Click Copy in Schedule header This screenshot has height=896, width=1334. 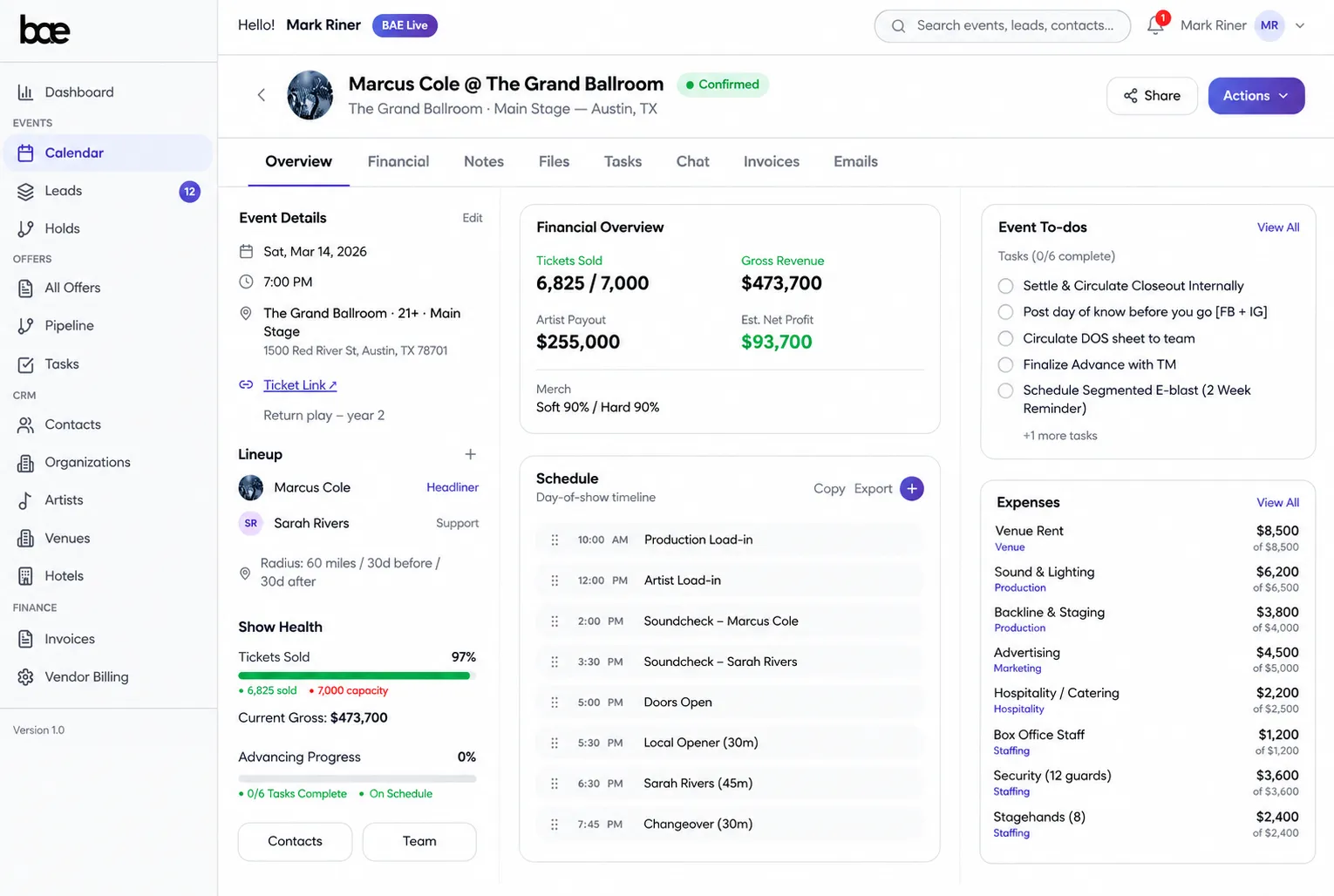coord(829,489)
